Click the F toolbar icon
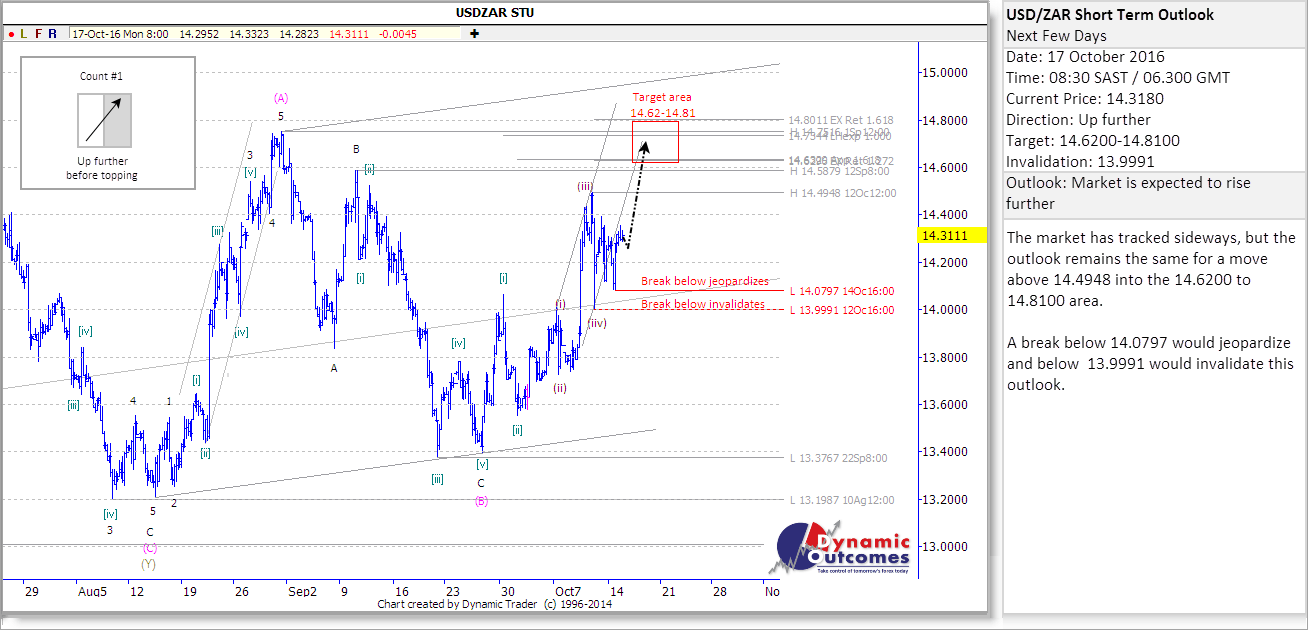The image size is (1308, 630). [38, 34]
